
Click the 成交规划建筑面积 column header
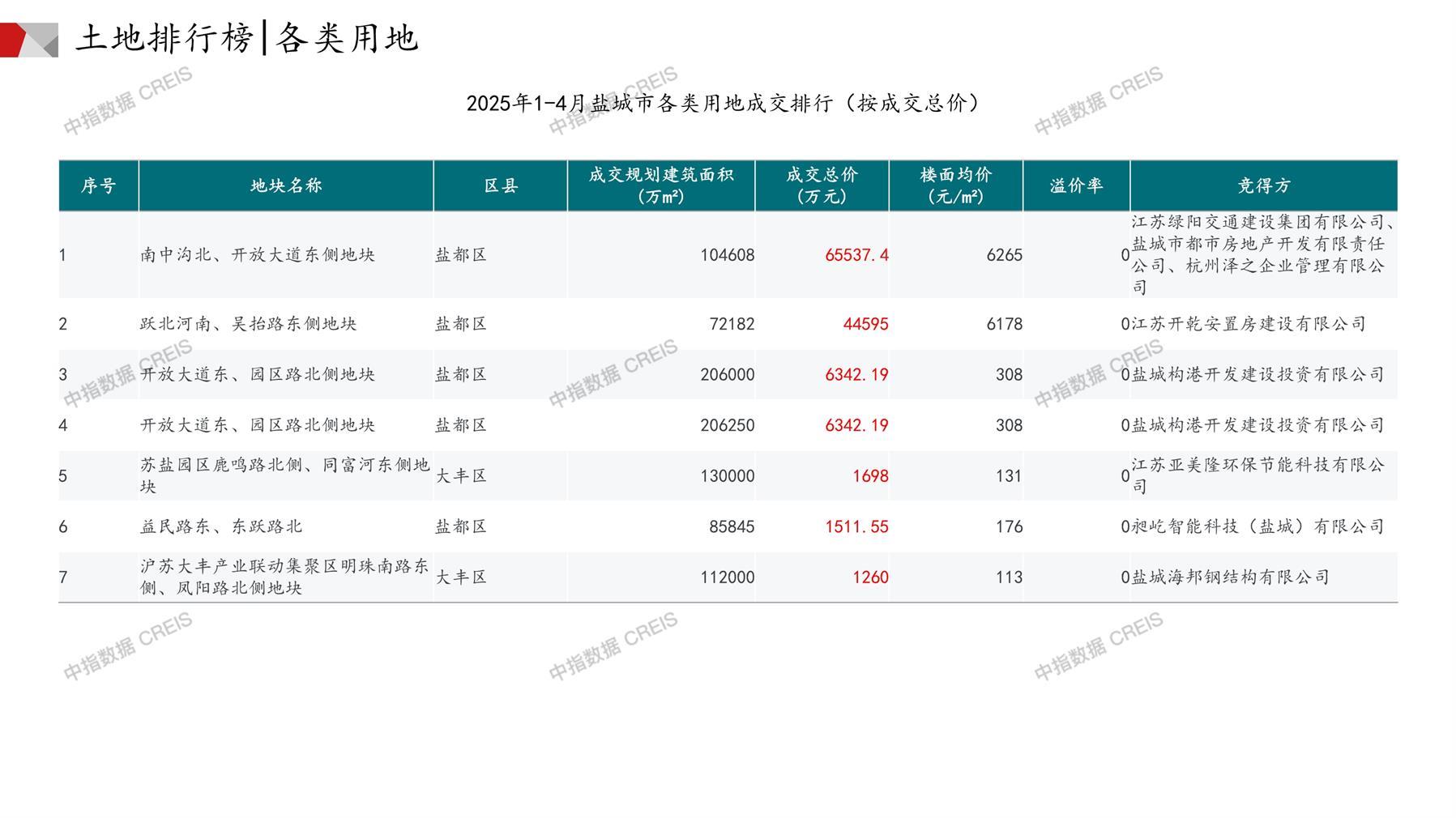(660, 185)
